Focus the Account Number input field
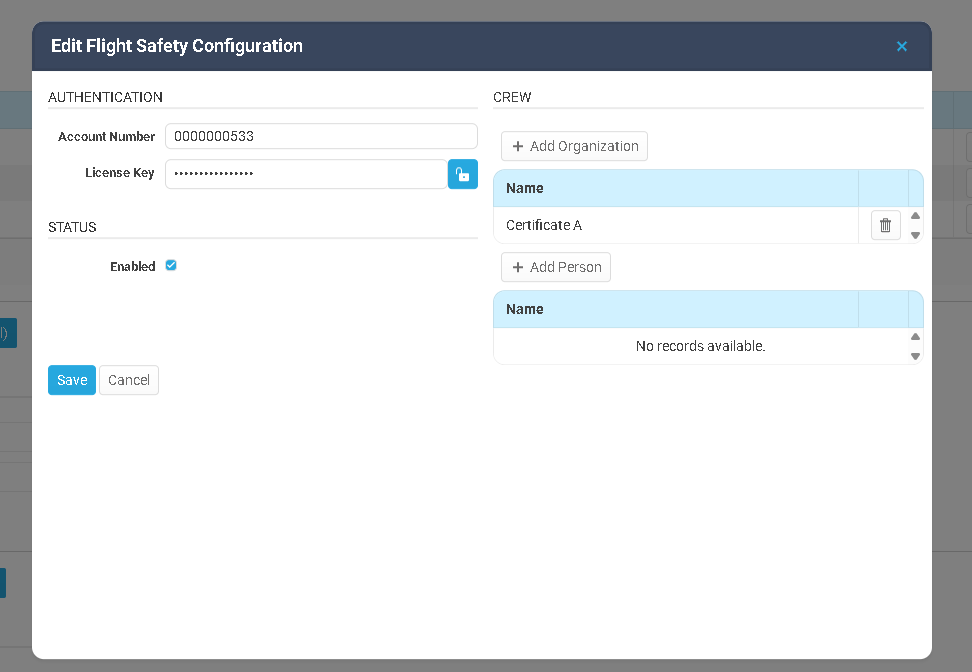The image size is (972, 672). click(320, 136)
